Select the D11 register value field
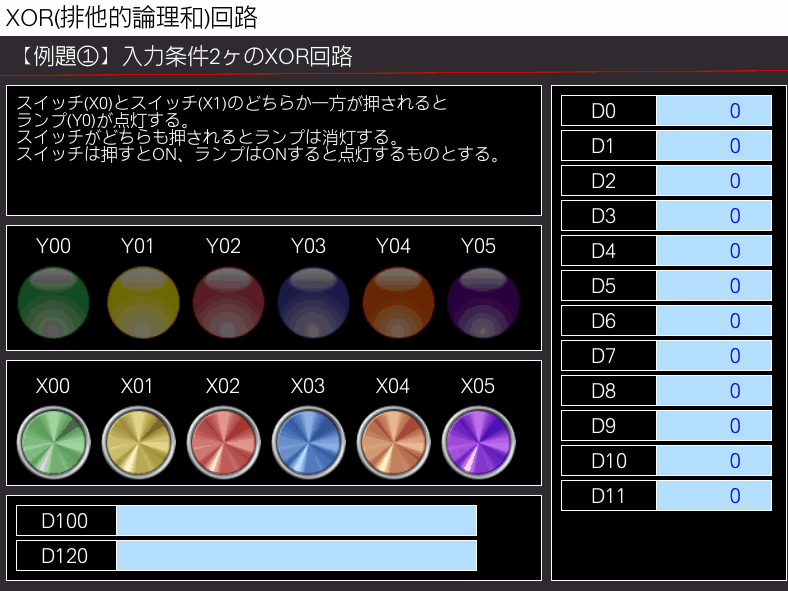Viewport: 788px width, 591px height. click(x=714, y=496)
